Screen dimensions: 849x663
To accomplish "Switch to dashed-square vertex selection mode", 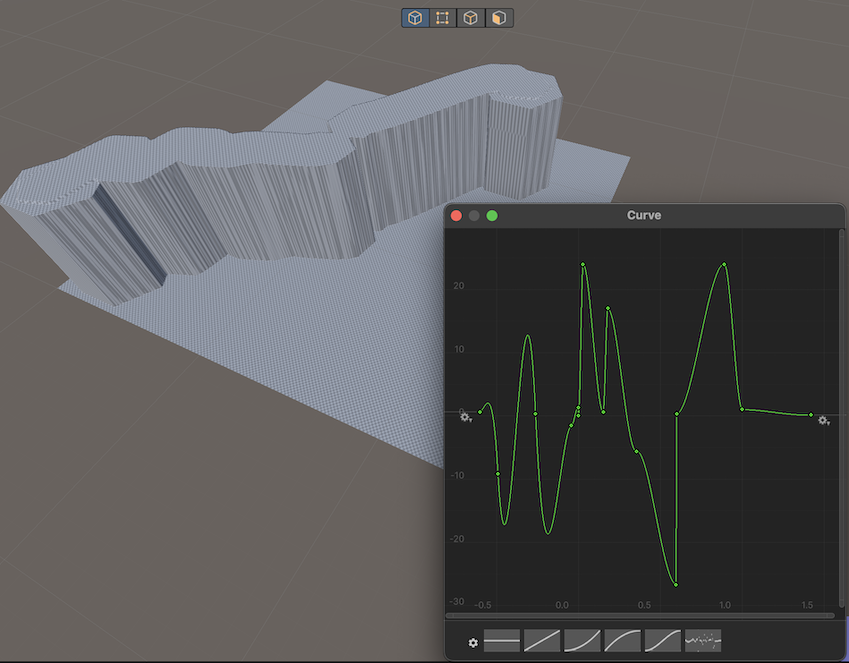I will point(443,18).
